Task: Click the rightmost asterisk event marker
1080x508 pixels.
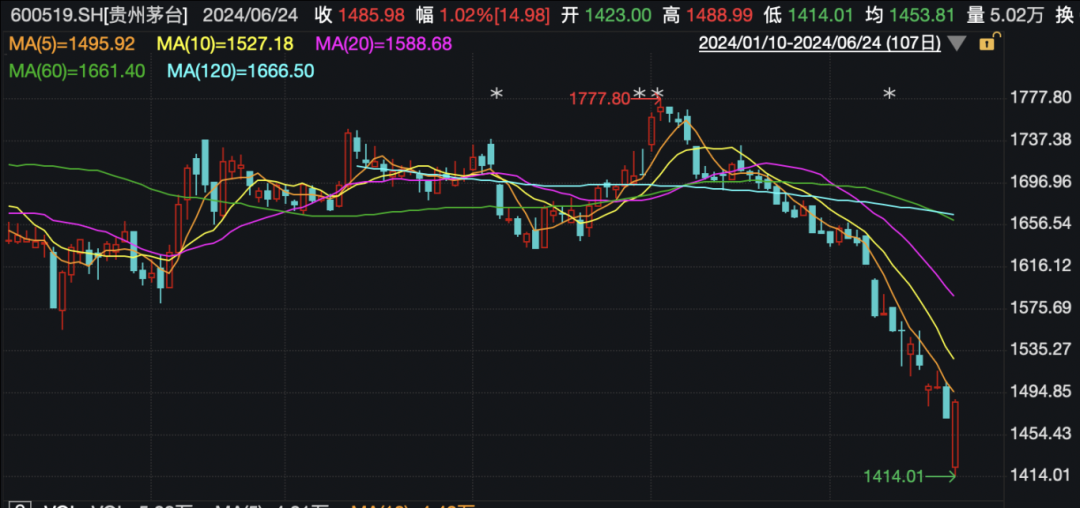Action: click(x=889, y=95)
